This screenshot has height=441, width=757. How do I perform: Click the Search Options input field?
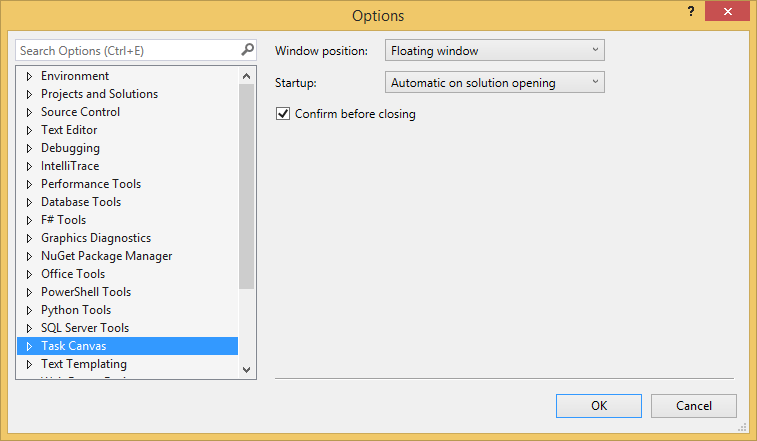click(x=127, y=50)
